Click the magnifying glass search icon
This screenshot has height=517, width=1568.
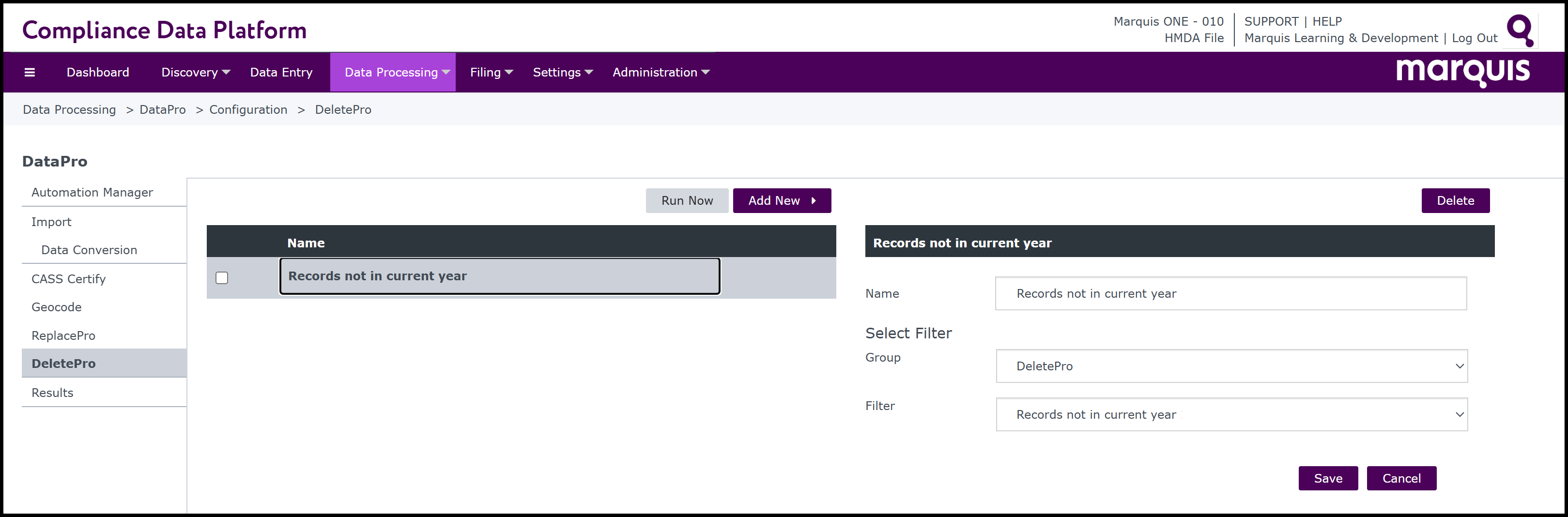coord(1519,30)
